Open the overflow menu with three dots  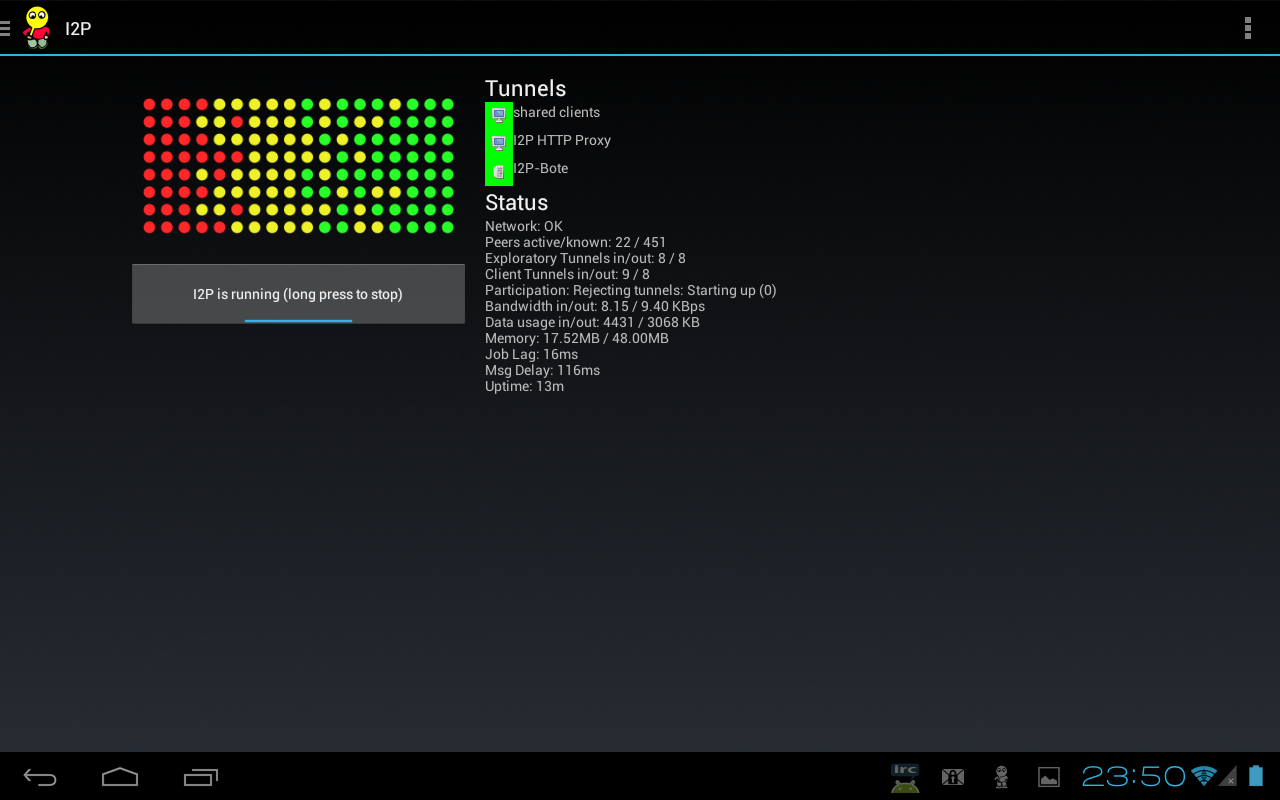pos(1247,28)
